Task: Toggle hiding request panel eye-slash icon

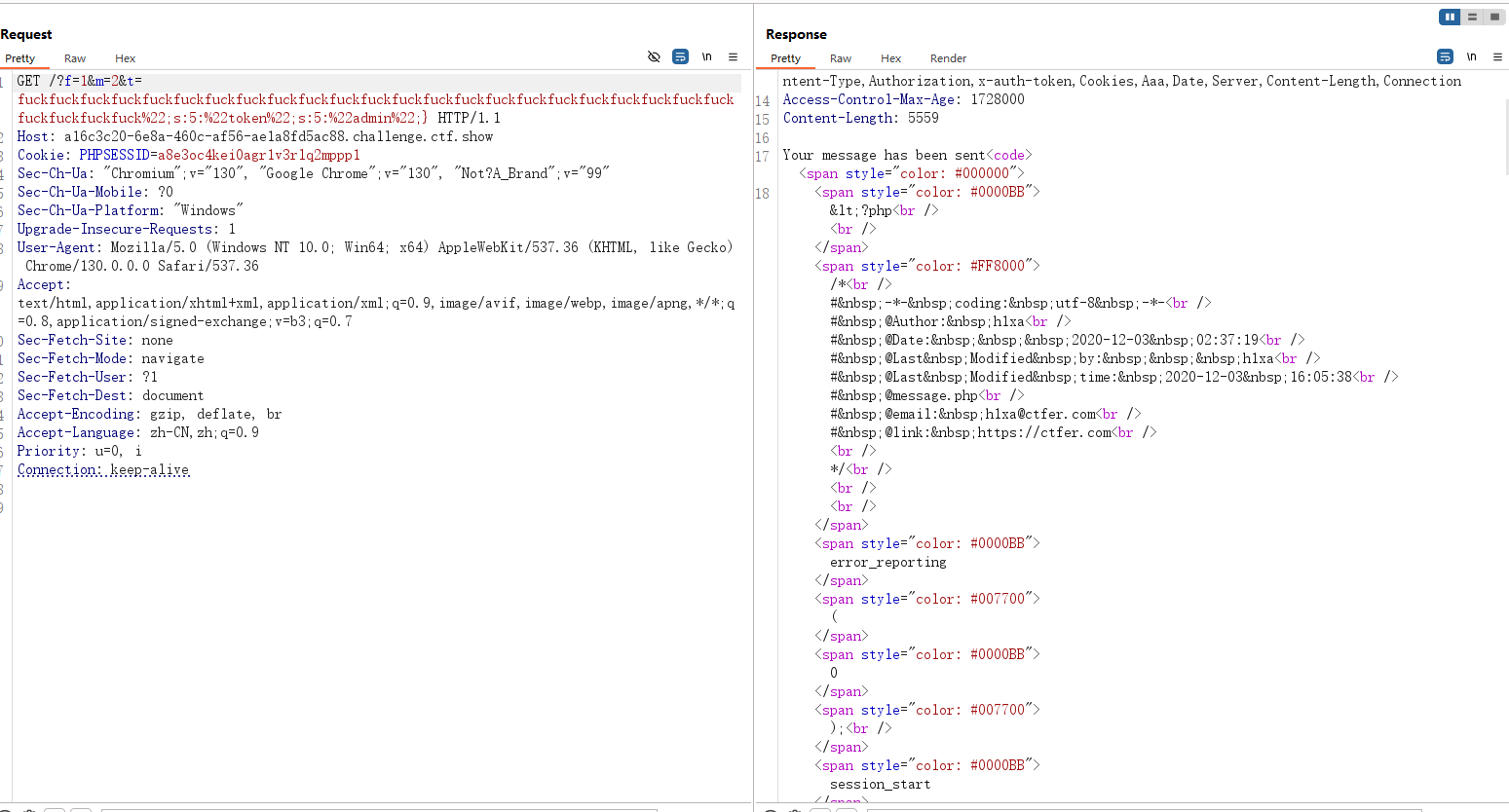Action: pos(654,56)
